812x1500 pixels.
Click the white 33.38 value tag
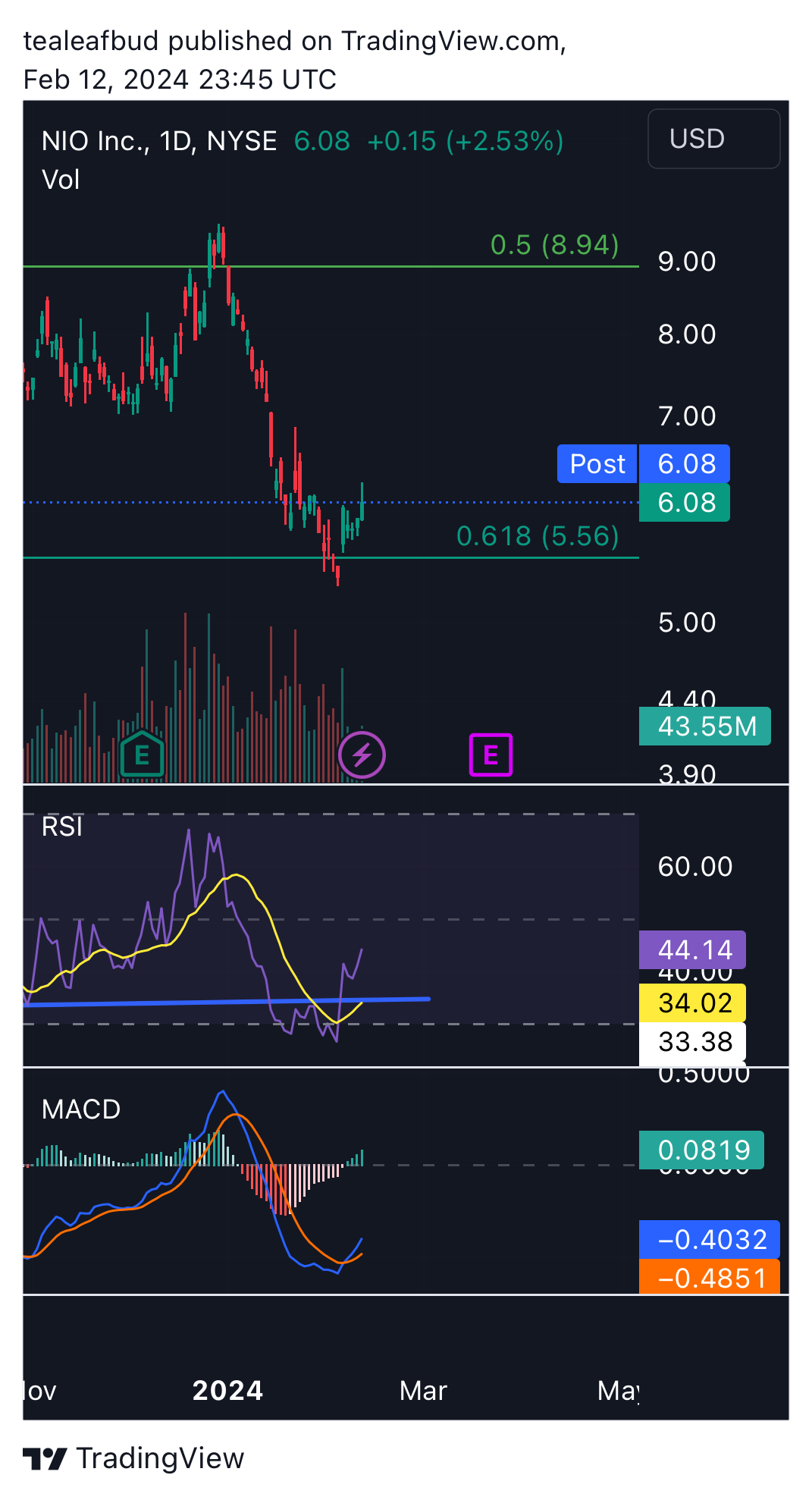(693, 1041)
